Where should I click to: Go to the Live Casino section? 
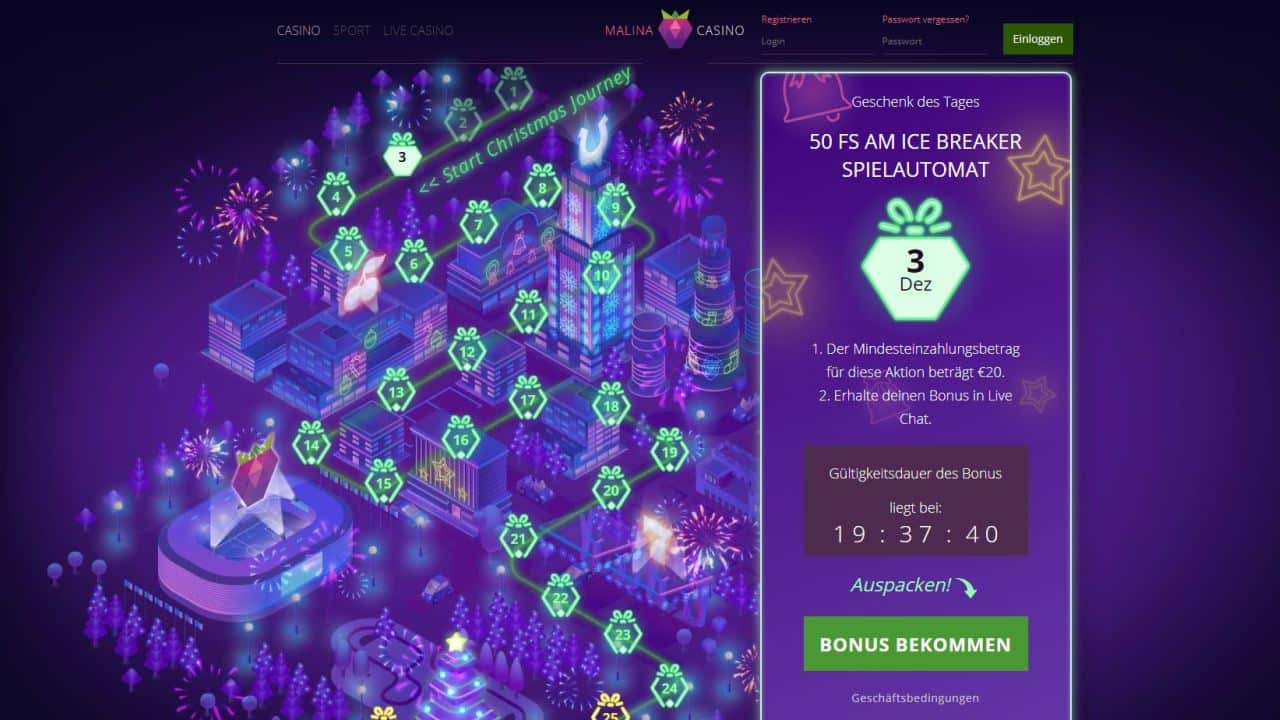coord(418,31)
